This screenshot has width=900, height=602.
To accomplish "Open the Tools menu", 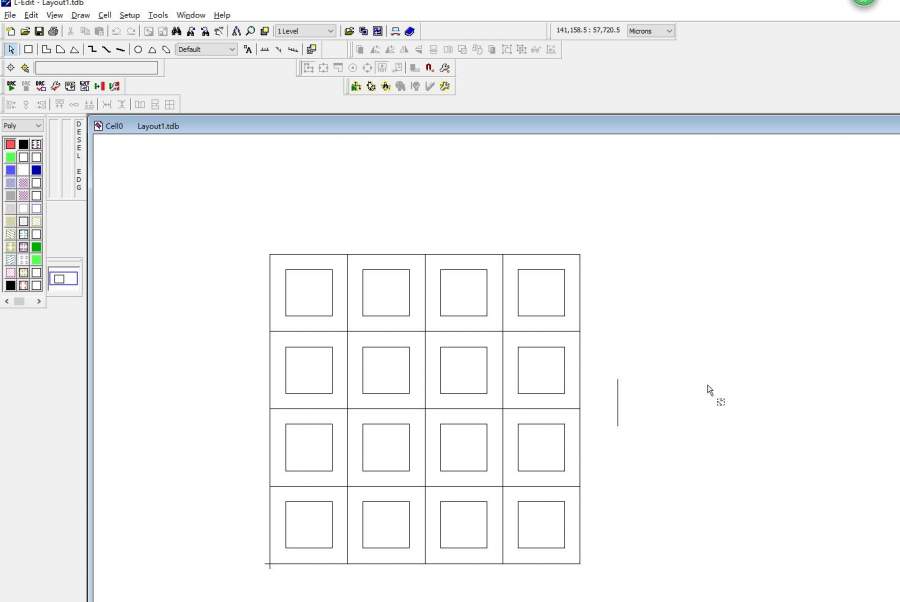I will tap(158, 15).
